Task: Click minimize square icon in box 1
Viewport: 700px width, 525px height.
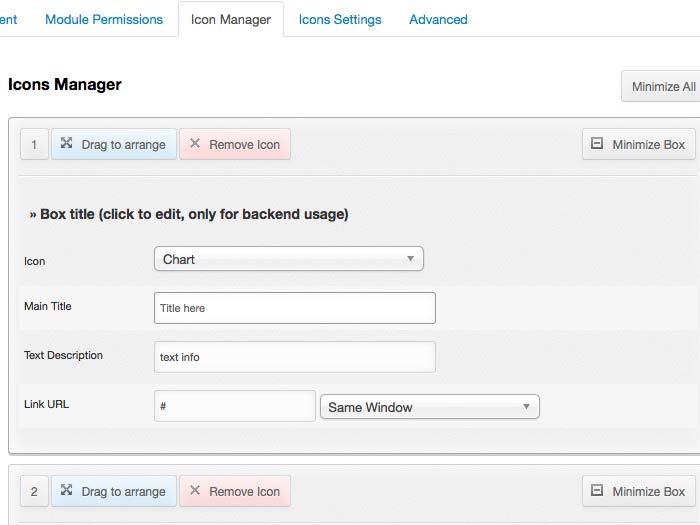Action: (x=597, y=144)
